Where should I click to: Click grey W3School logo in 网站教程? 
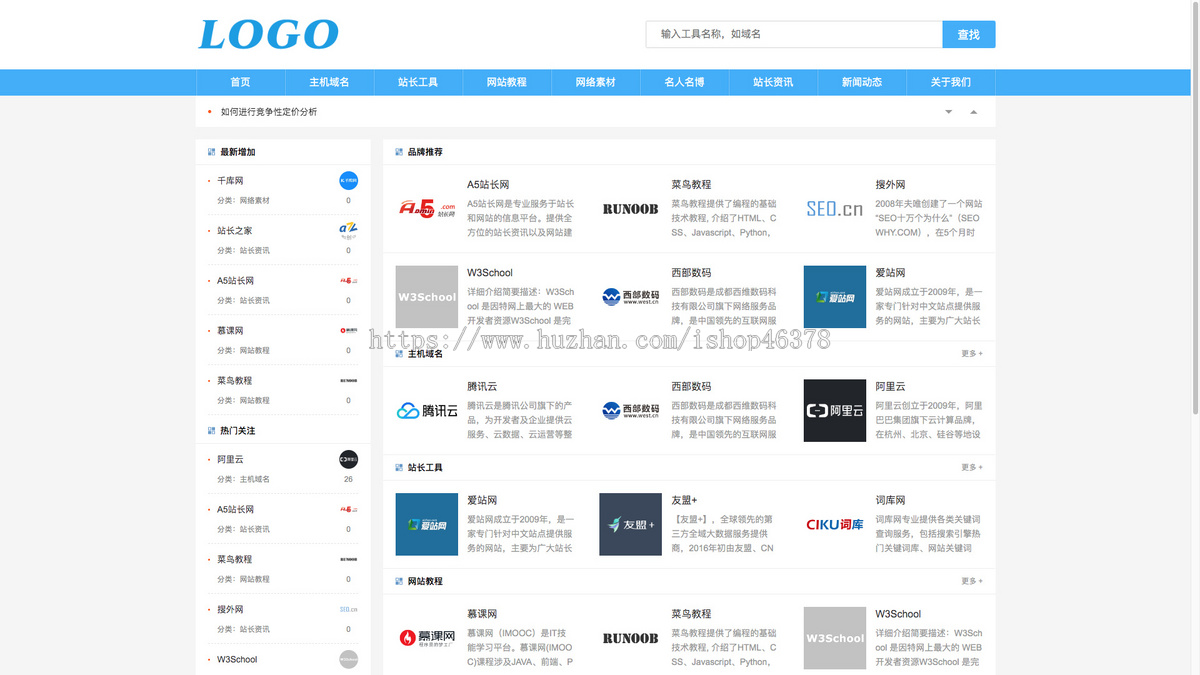pos(835,638)
